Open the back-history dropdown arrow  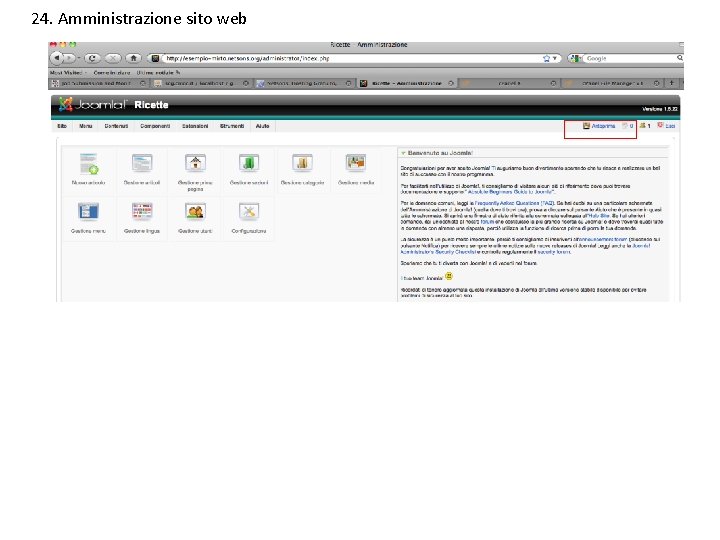pyautogui.click(x=79, y=58)
